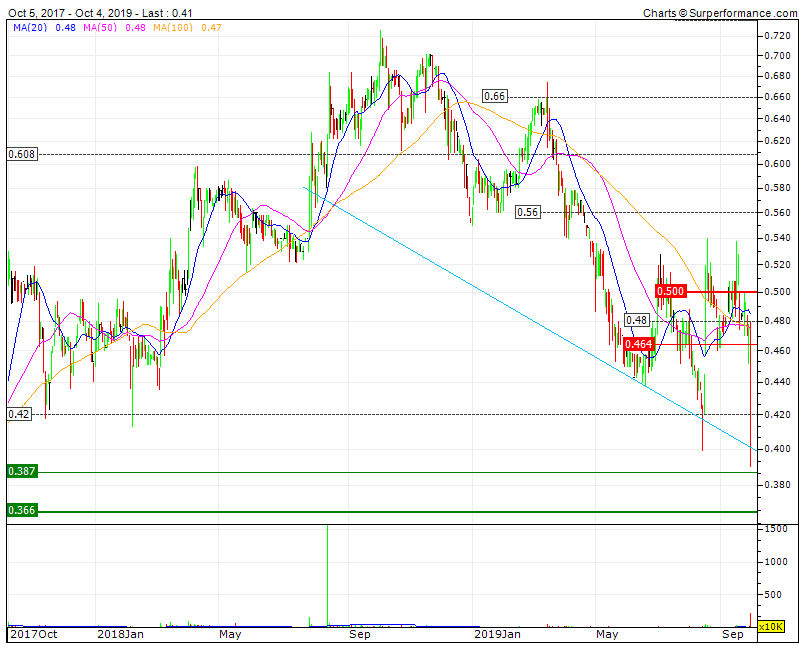Viewport: 805px width, 650px height.
Task: Click the tall green volume spike bar
Action: [x=328, y=576]
